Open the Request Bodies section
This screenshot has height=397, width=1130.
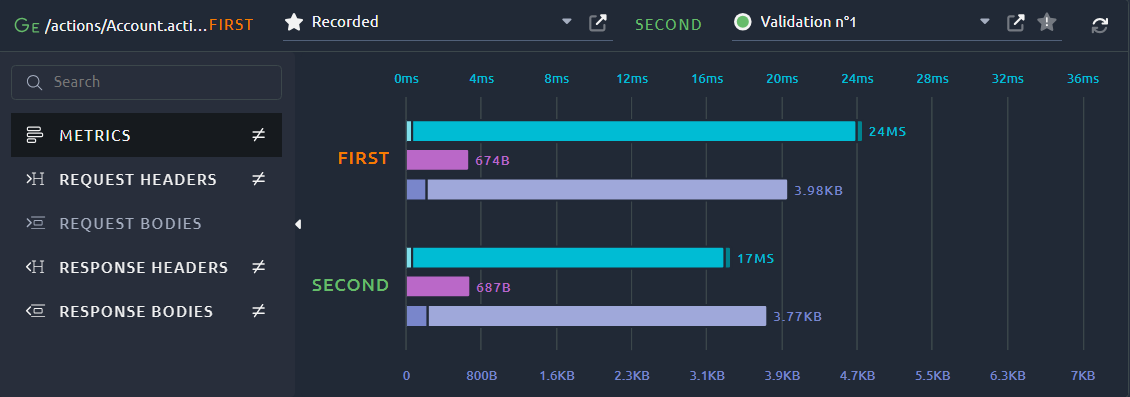[146, 223]
